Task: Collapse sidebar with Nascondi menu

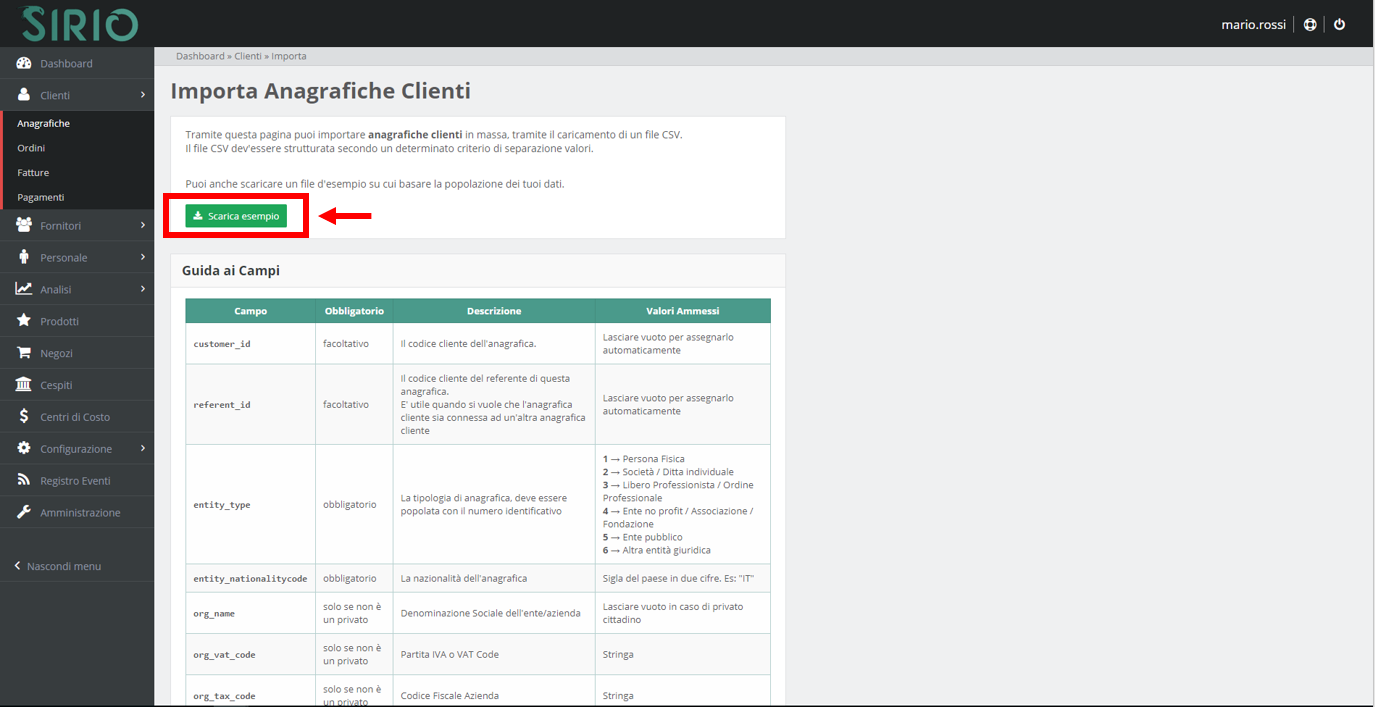Action: click(x=63, y=566)
